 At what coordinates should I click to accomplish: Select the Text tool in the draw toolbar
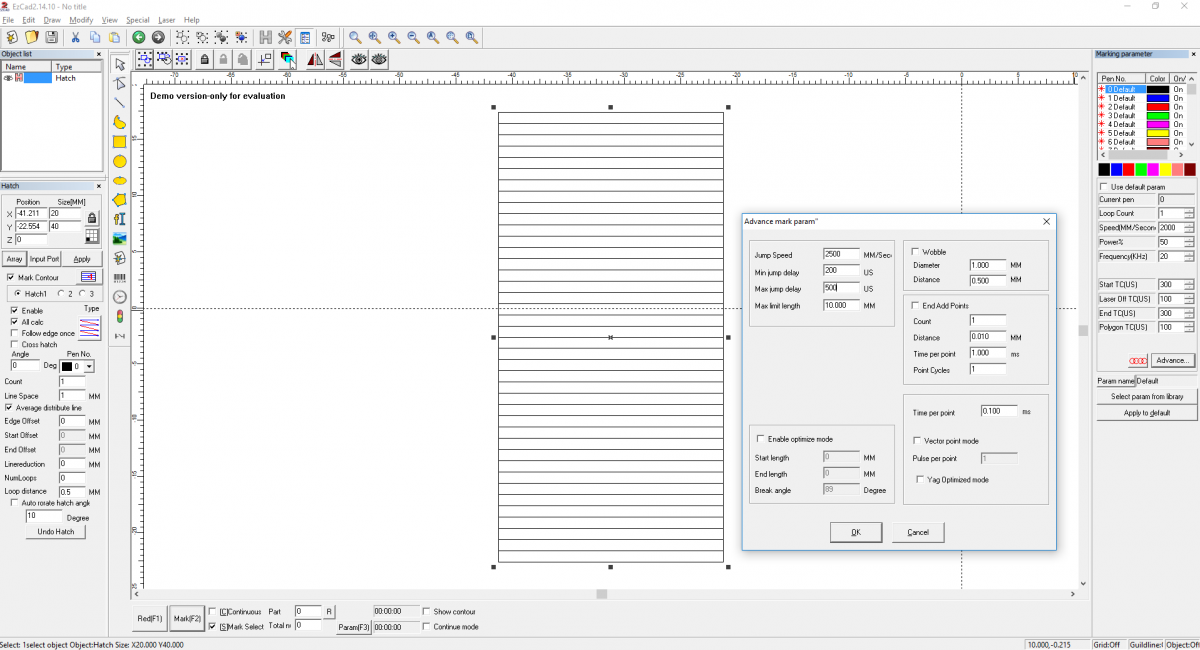[120, 219]
